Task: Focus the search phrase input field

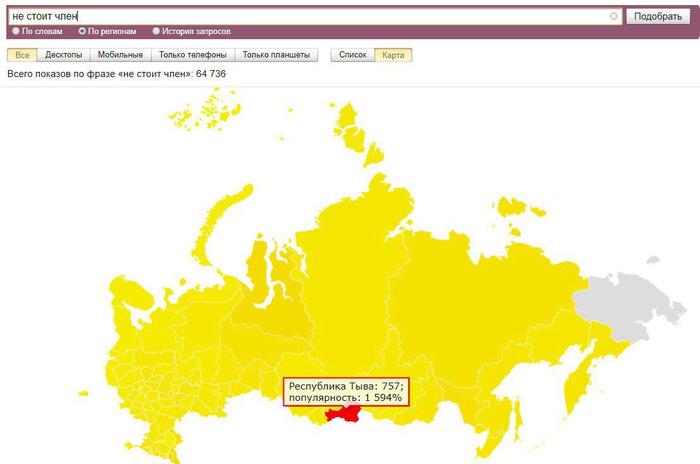Action: pyautogui.click(x=300, y=16)
